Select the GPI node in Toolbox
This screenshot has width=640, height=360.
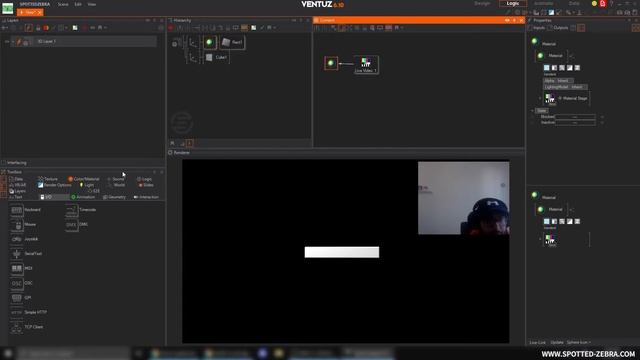(x=21, y=298)
